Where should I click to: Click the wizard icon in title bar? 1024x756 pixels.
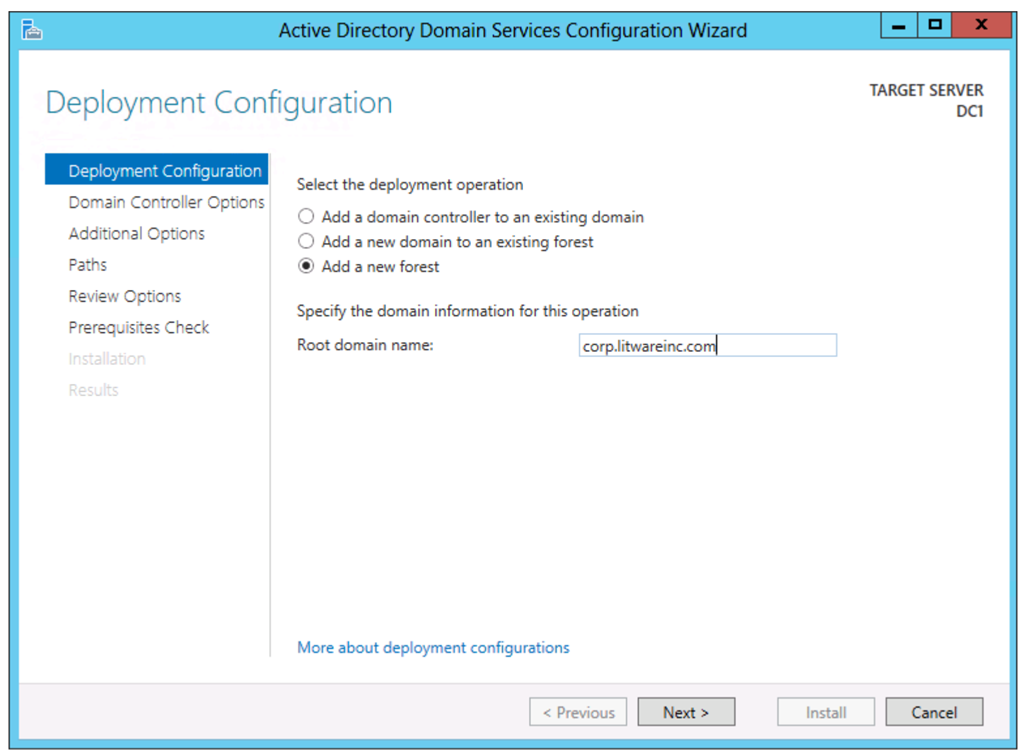coord(33,30)
